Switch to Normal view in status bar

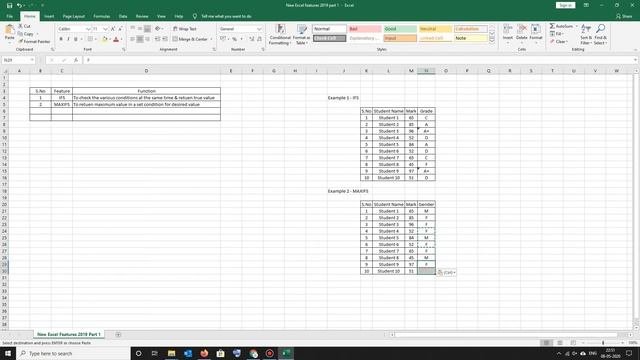coord(546,343)
